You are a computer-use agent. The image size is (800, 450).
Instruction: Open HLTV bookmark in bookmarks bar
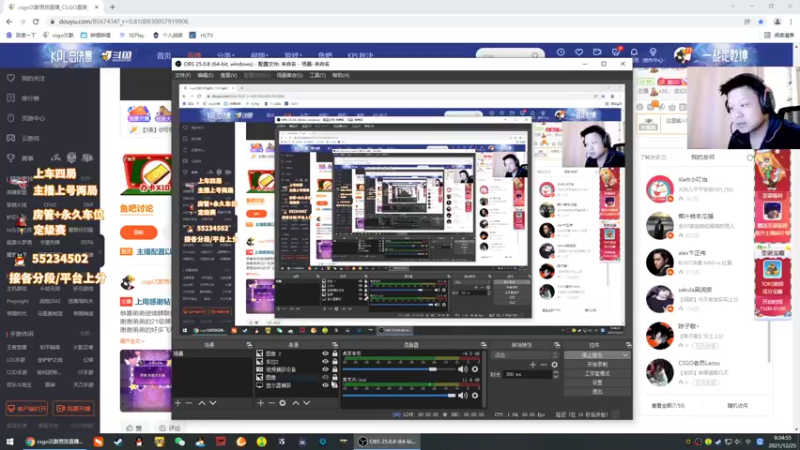point(202,35)
